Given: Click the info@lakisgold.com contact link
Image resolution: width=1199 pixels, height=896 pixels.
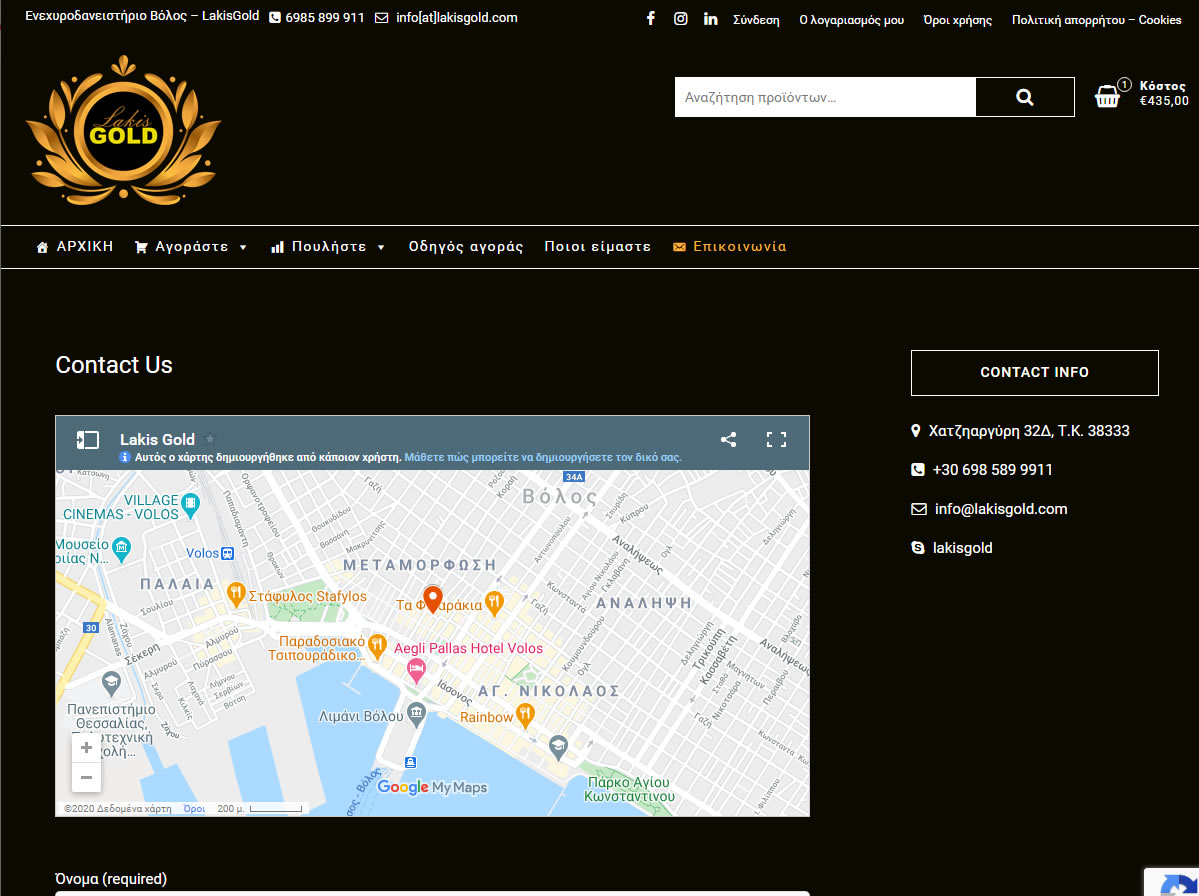Looking at the screenshot, I should (1001, 508).
